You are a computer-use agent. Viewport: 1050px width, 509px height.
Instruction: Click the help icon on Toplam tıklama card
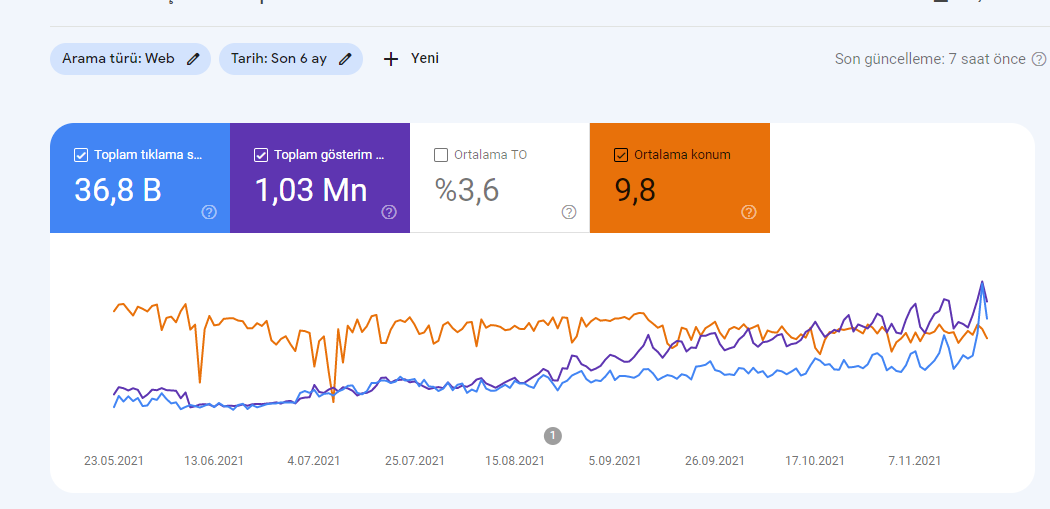pos(209,212)
